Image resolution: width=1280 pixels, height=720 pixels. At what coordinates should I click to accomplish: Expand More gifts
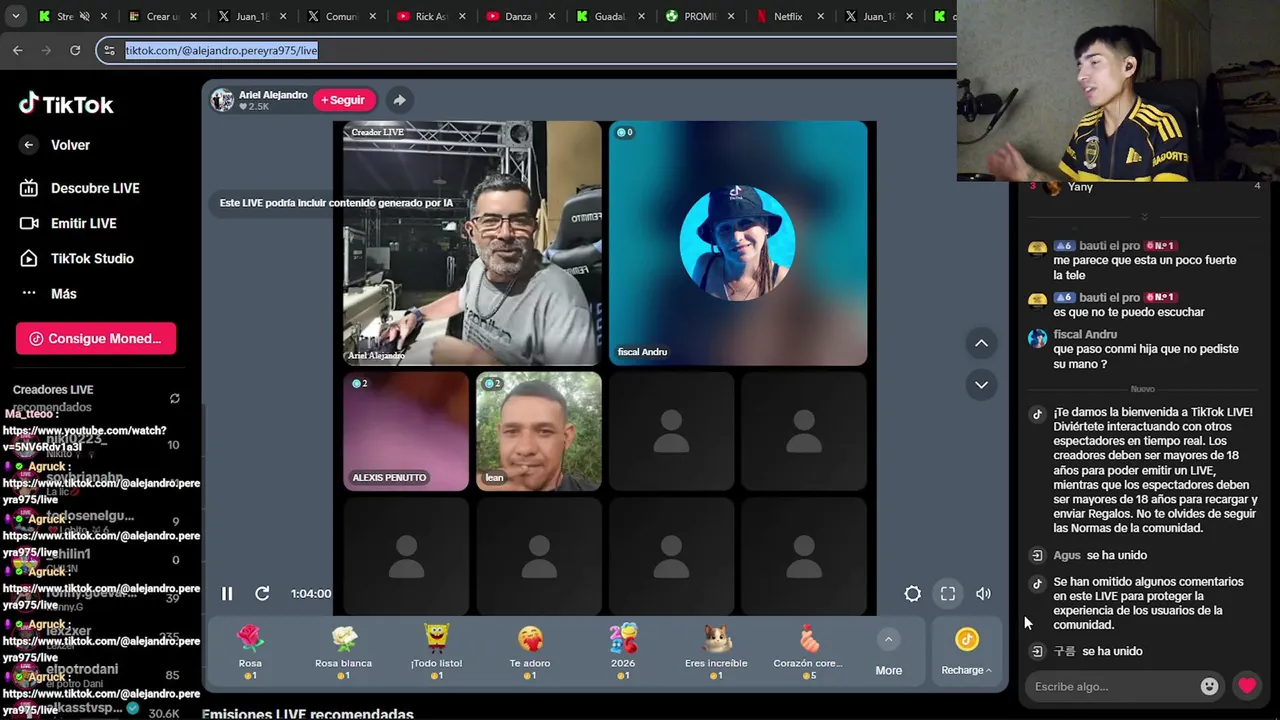(x=888, y=652)
